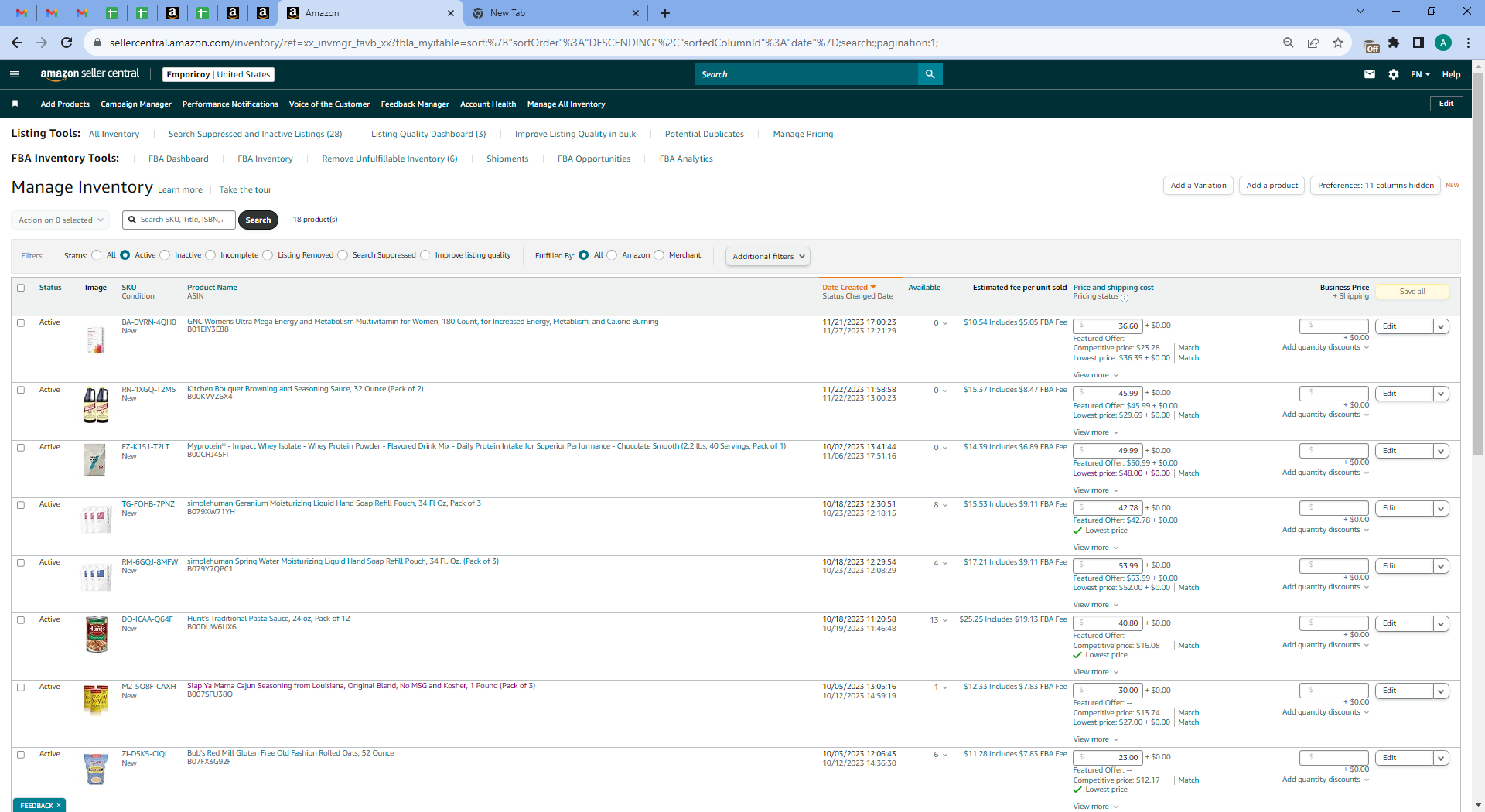Expand the Additional filters dropdown
The width and height of the screenshot is (1485, 812).
pyautogui.click(x=768, y=256)
